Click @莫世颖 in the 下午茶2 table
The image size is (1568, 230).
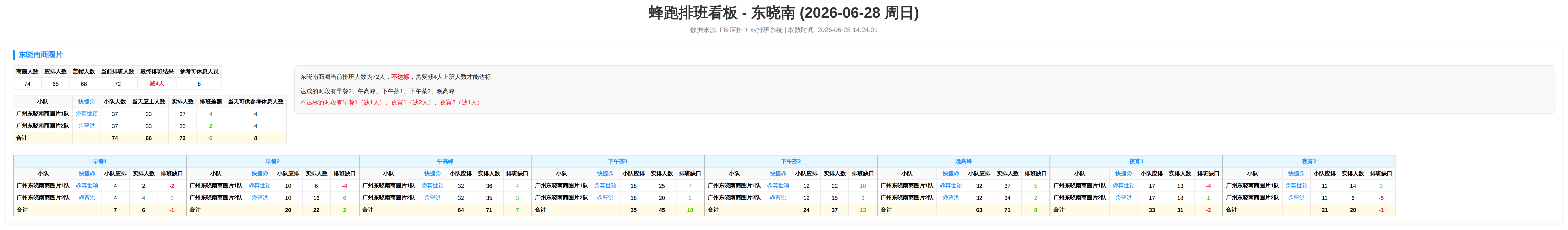coord(778,185)
